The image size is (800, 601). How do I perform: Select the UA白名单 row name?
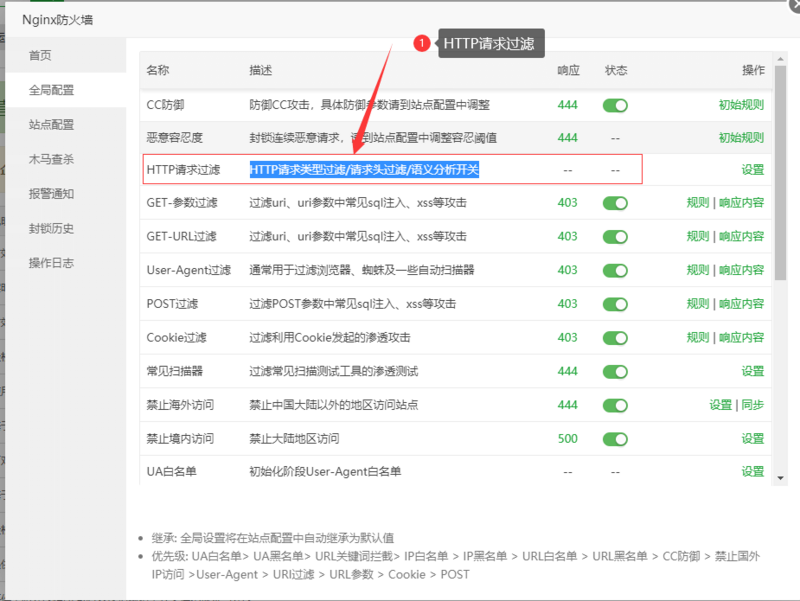click(x=171, y=471)
